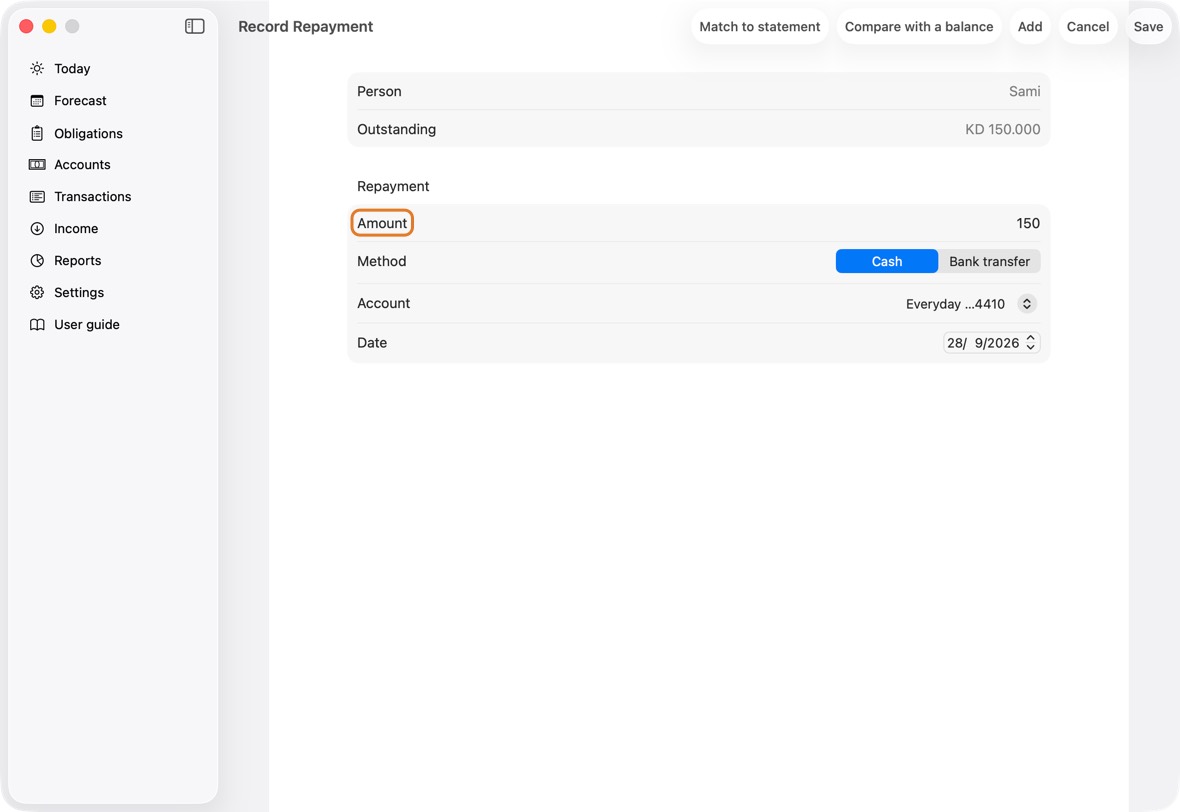Open the Today section

[72, 68]
